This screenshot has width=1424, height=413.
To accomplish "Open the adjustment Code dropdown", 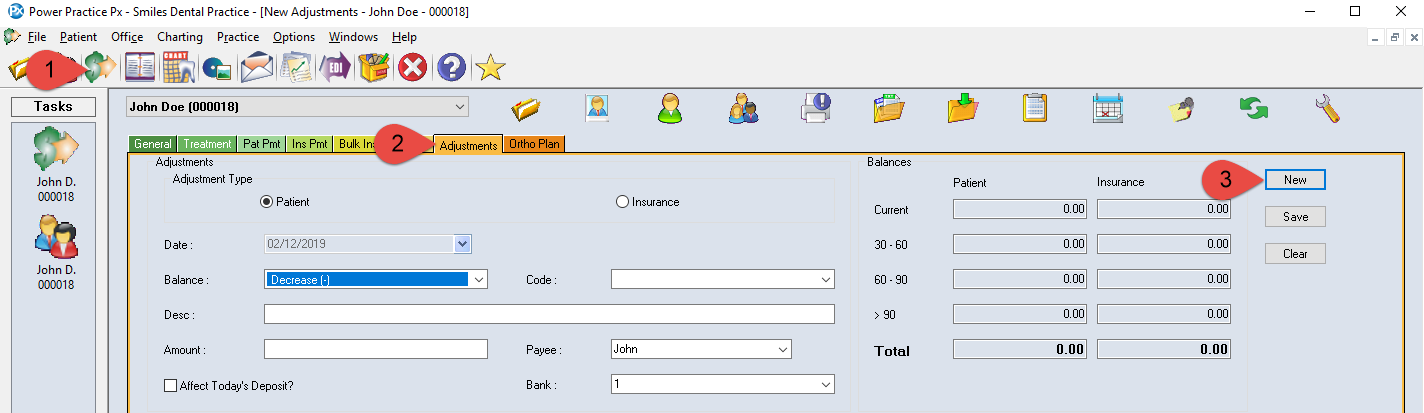I will pyautogui.click(x=825, y=280).
